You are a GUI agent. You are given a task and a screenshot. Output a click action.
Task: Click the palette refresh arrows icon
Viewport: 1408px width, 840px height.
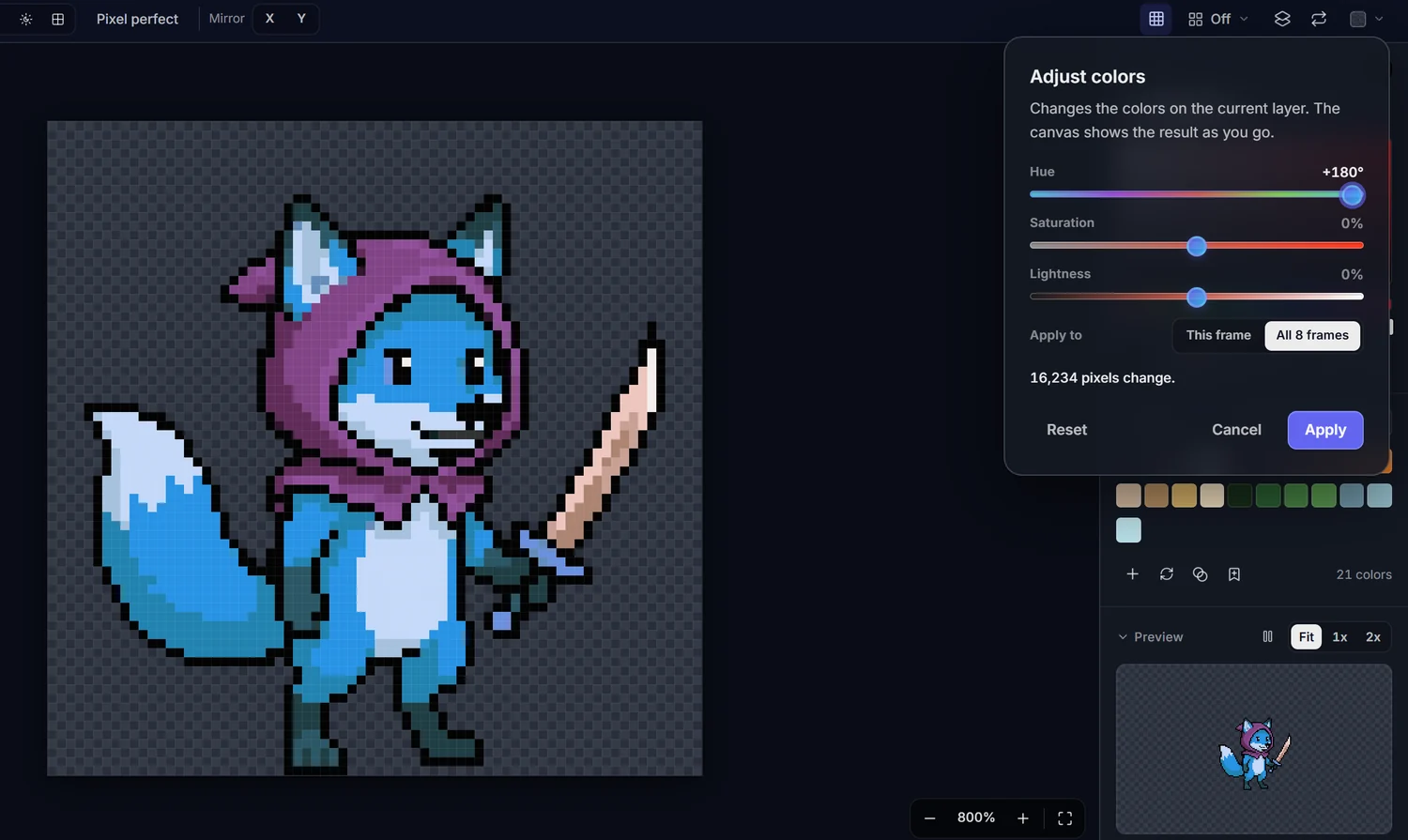click(1167, 574)
